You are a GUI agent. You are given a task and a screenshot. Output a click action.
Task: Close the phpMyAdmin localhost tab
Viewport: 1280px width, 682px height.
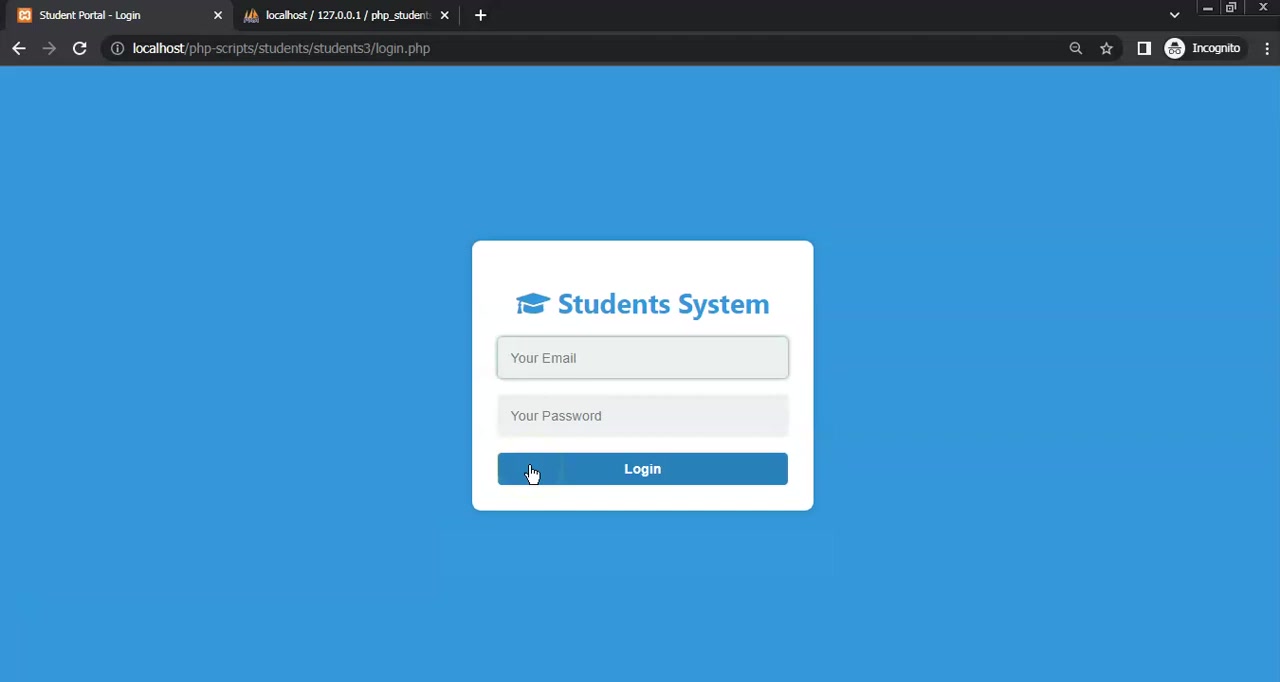point(444,15)
